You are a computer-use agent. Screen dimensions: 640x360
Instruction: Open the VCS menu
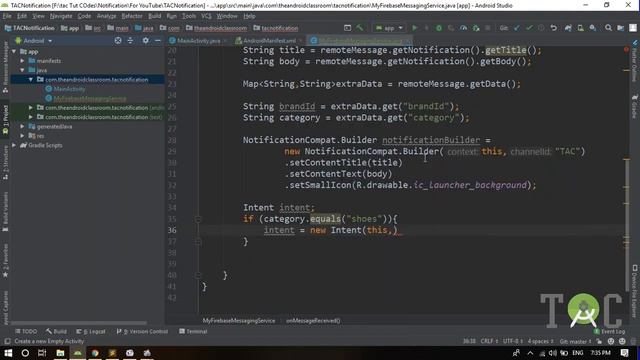pyautogui.click(x=206, y=16)
